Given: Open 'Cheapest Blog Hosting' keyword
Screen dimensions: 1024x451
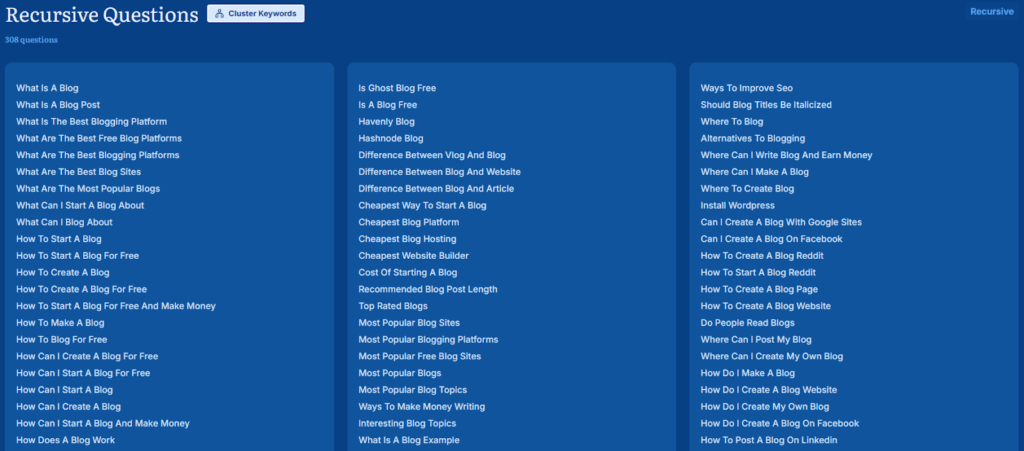Looking at the screenshot, I should tap(407, 239).
